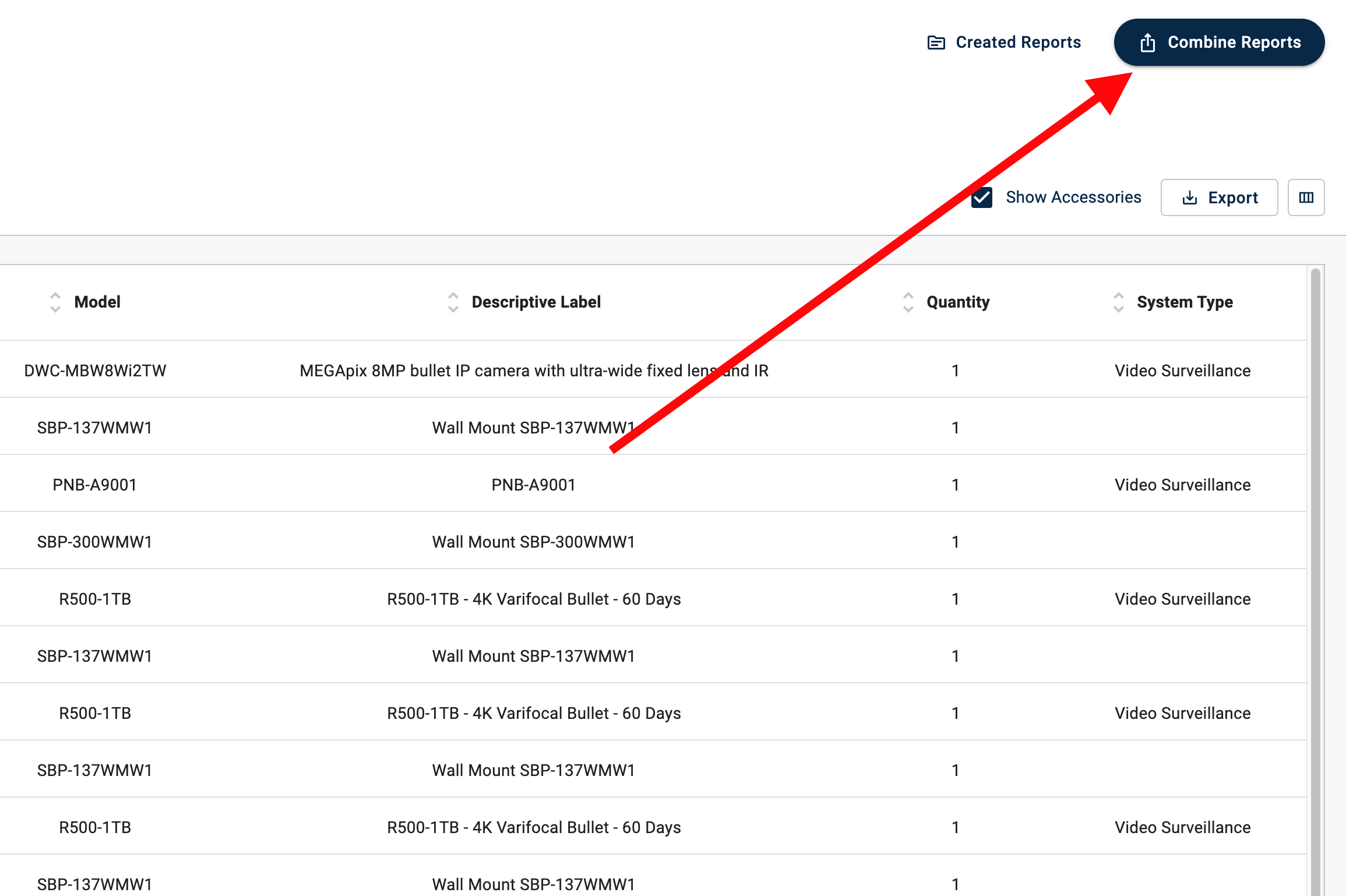Click the Created Reports folder icon
Viewport: 1346px width, 896px height.
936,43
